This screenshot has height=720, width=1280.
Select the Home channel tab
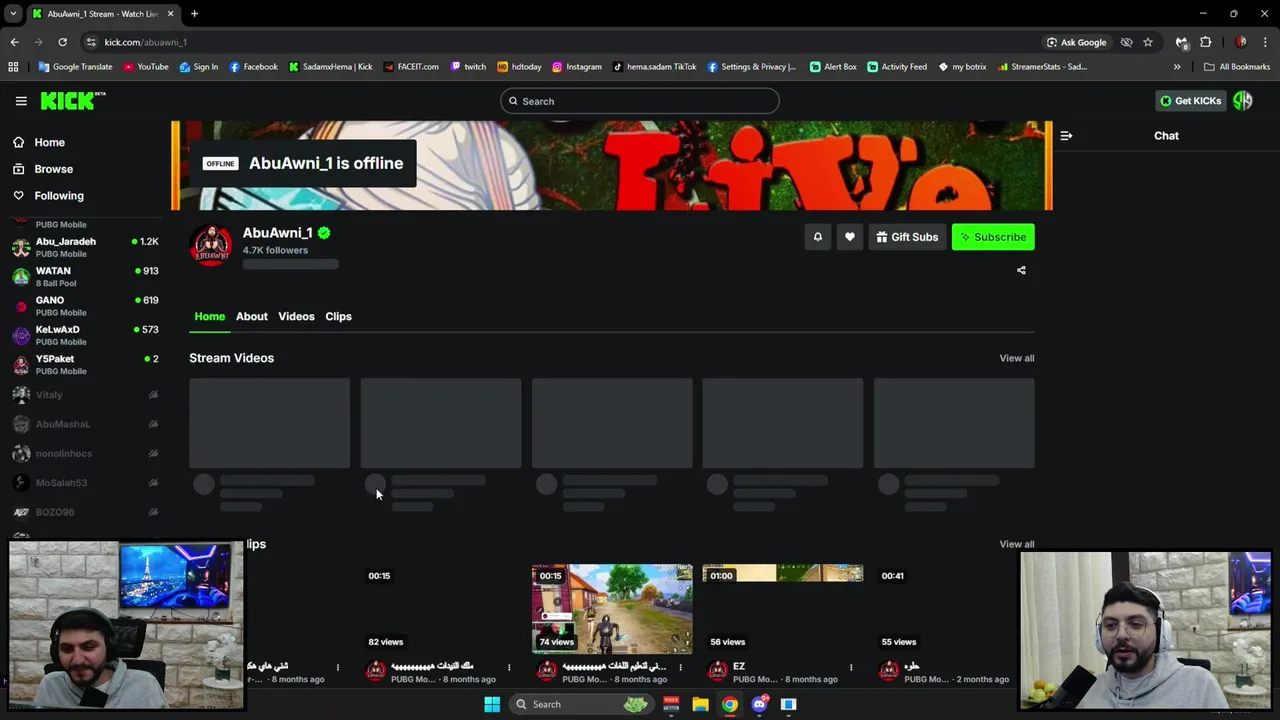coord(210,316)
